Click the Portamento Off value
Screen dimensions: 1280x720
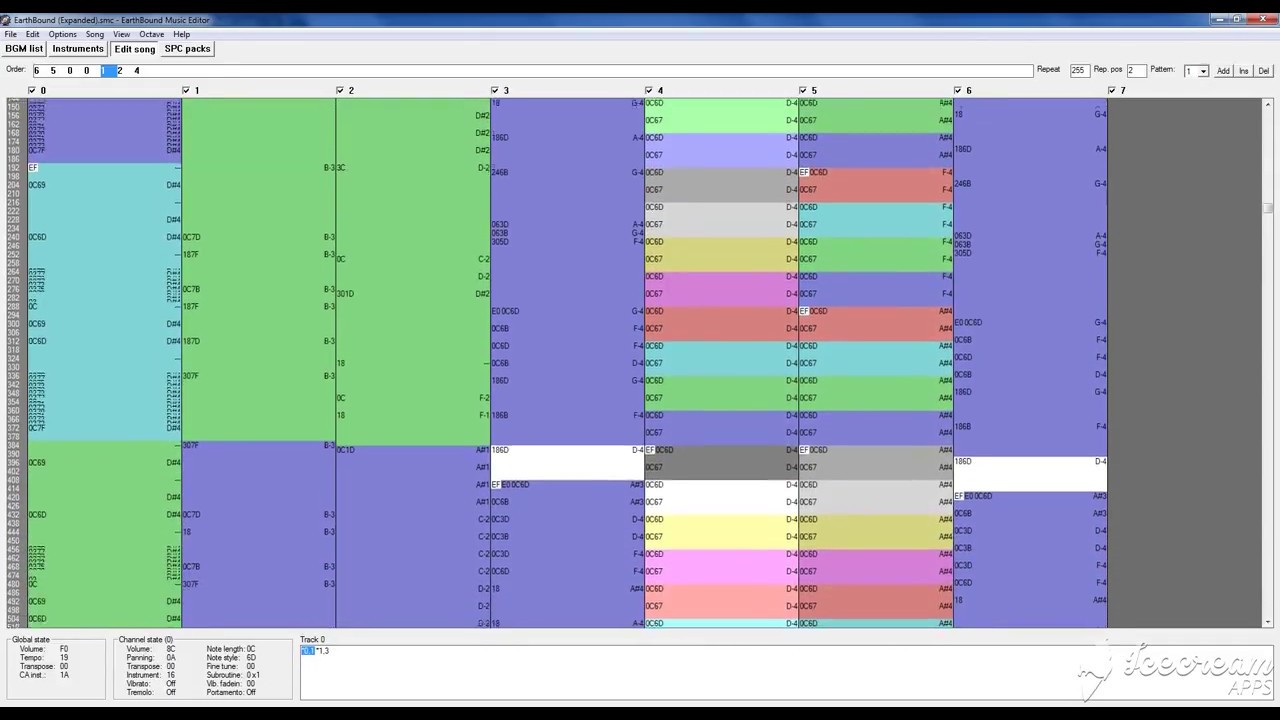point(251,692)
